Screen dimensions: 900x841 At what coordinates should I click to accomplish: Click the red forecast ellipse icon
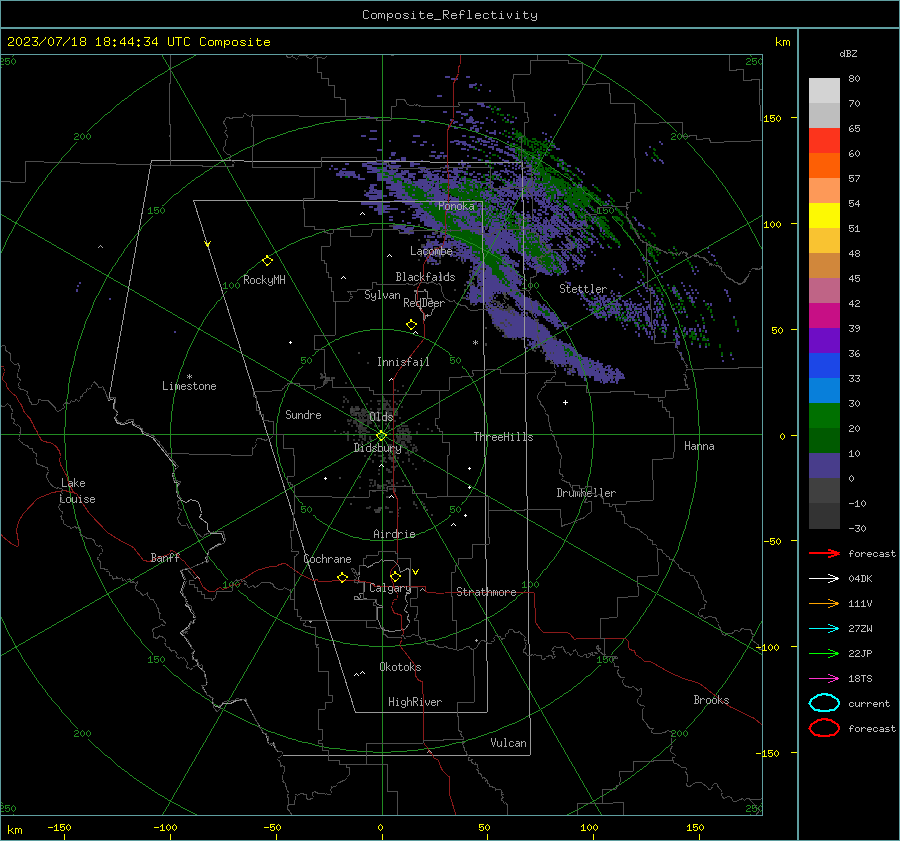(x=824, y=728)
